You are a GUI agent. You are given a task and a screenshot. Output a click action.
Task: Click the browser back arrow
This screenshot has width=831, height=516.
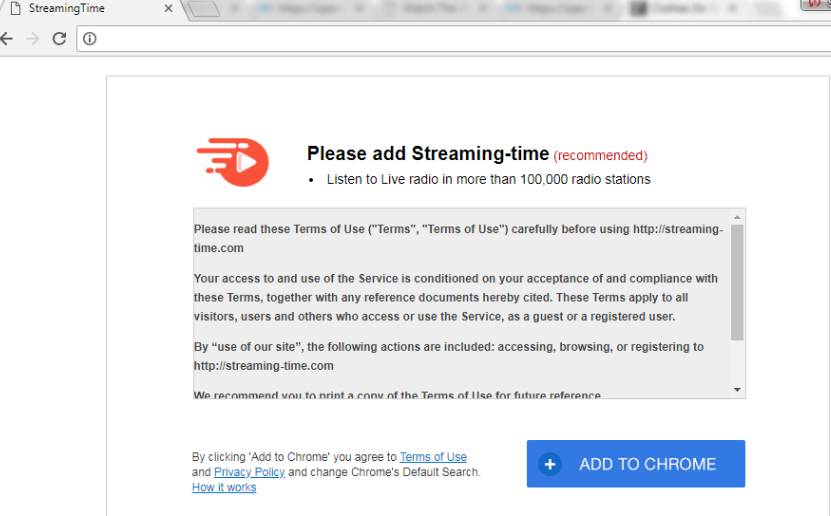click(x=8, y=39)
